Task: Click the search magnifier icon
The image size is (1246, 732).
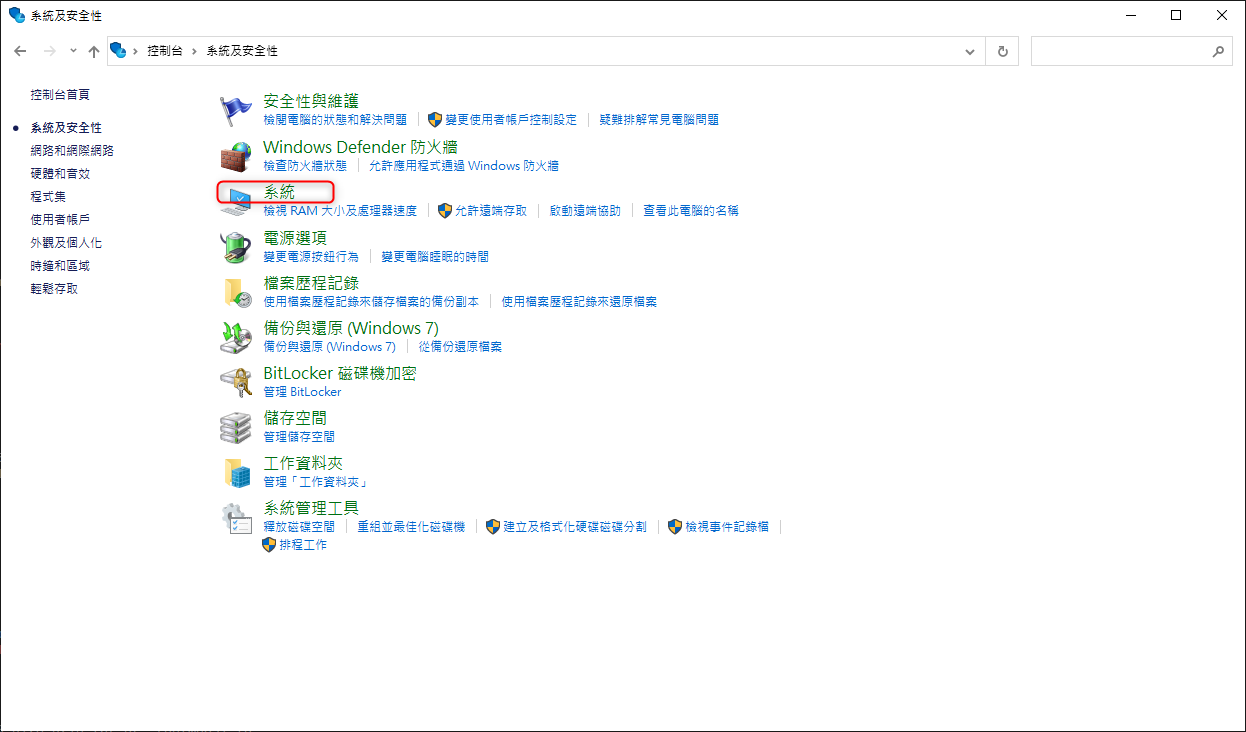Action: 1218,51
